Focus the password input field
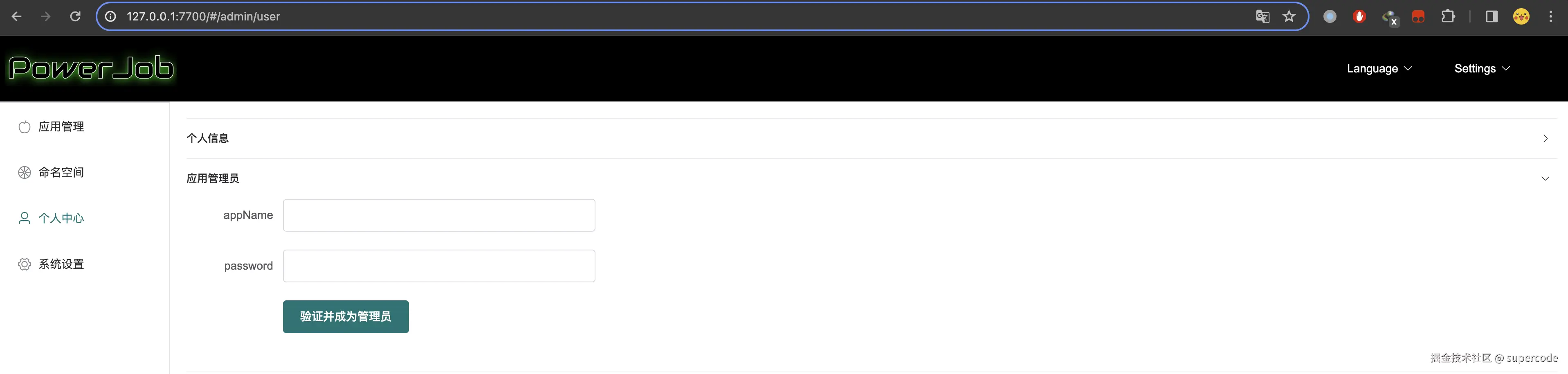The image size is (1568, 374). coord(439,266)
